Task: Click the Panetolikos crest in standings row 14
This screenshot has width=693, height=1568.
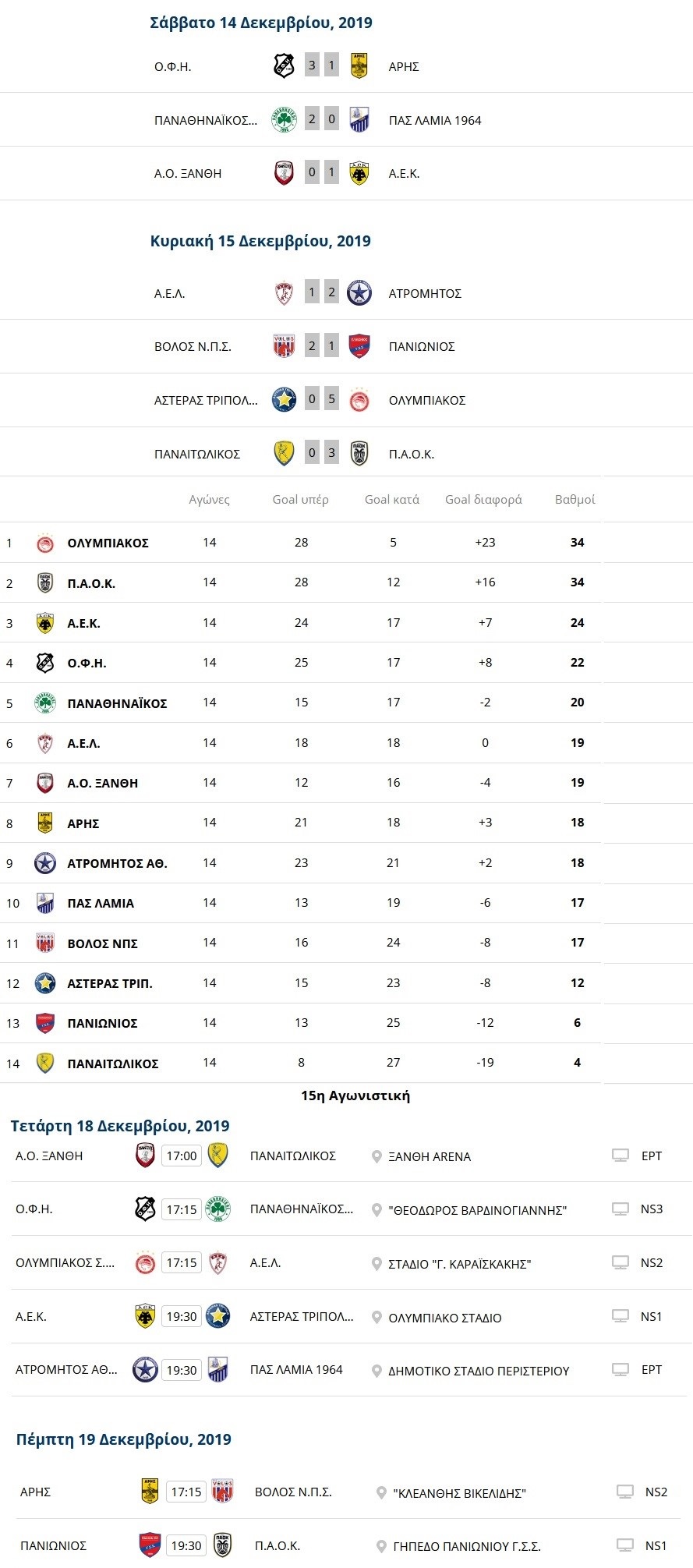Action: 45,1064
